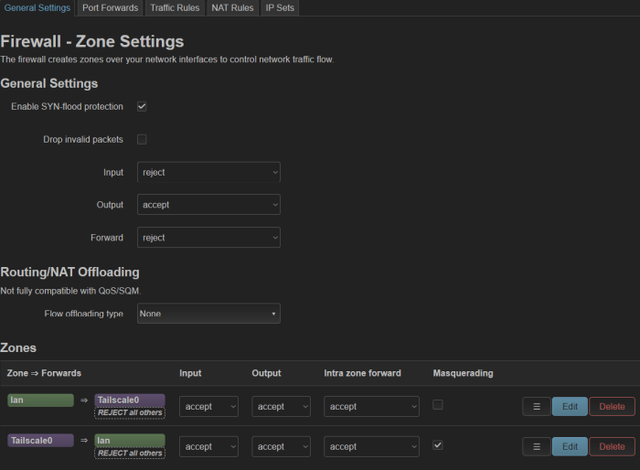Open the general Input policy dropdown

coord(209,172)
